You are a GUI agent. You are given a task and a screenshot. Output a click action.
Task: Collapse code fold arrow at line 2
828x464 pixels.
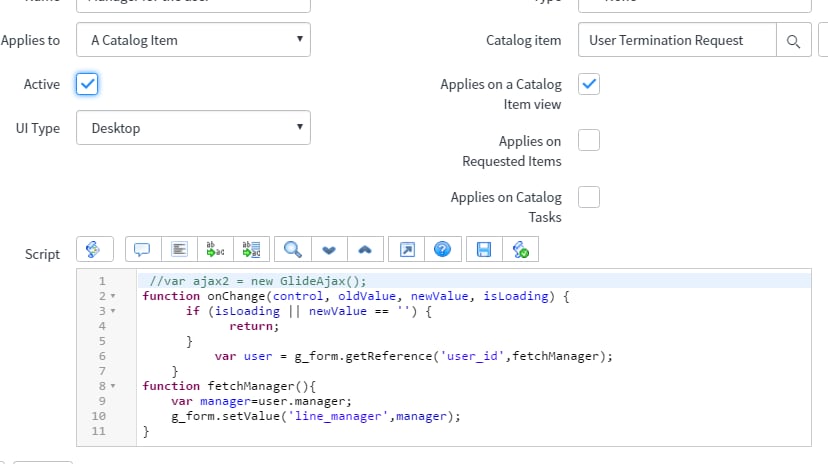point(113,296)
